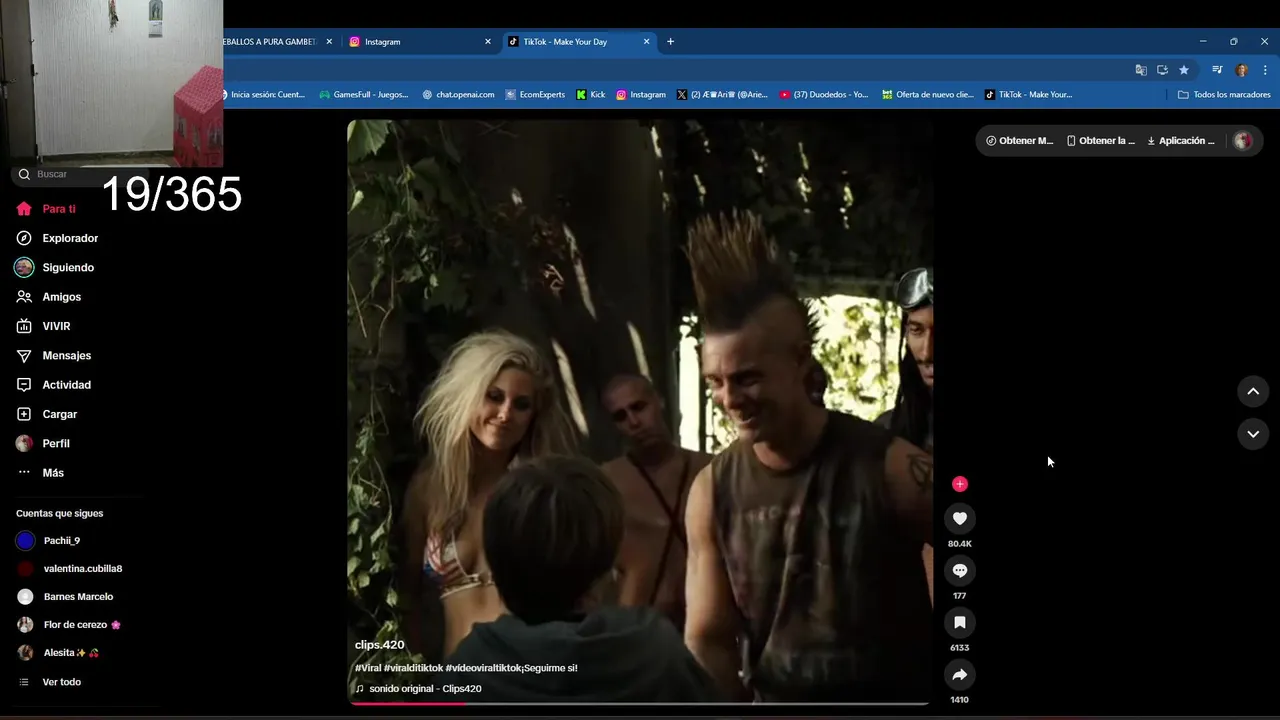Image resolution: width=1280 pixels, height=720 pixels.
Task: Open Todos los marcadores folder
Action: 1224,95
